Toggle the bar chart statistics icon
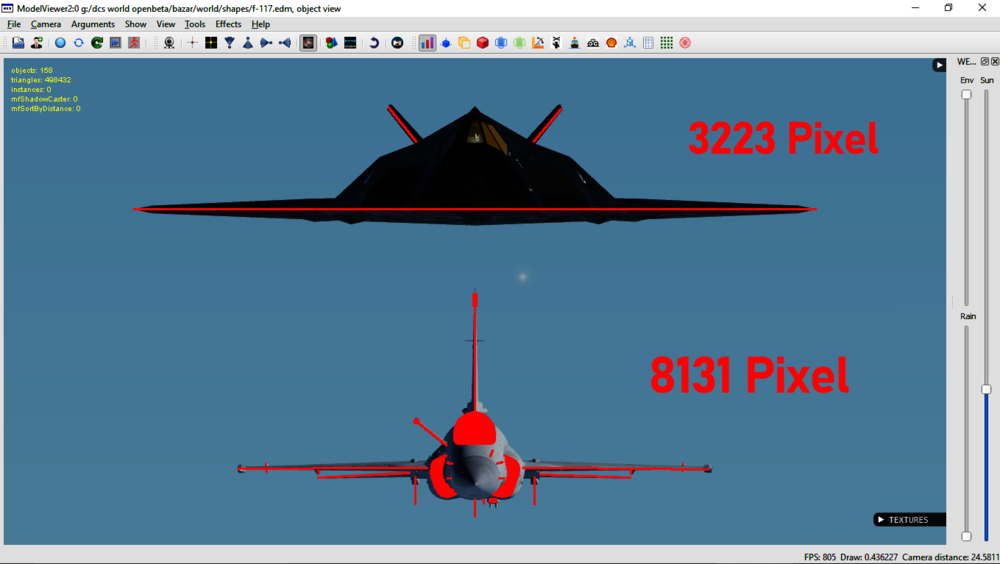 427,43
